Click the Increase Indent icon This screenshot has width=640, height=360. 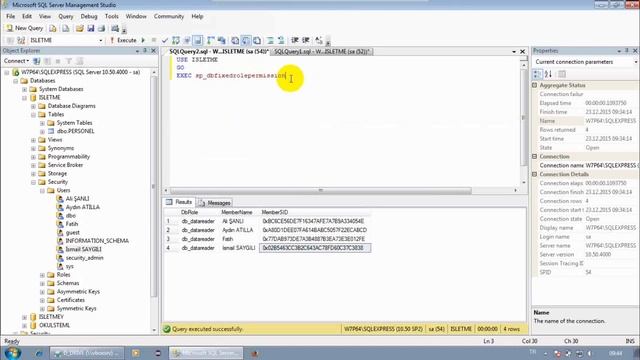pyautogui.click(x=306, y=40)
